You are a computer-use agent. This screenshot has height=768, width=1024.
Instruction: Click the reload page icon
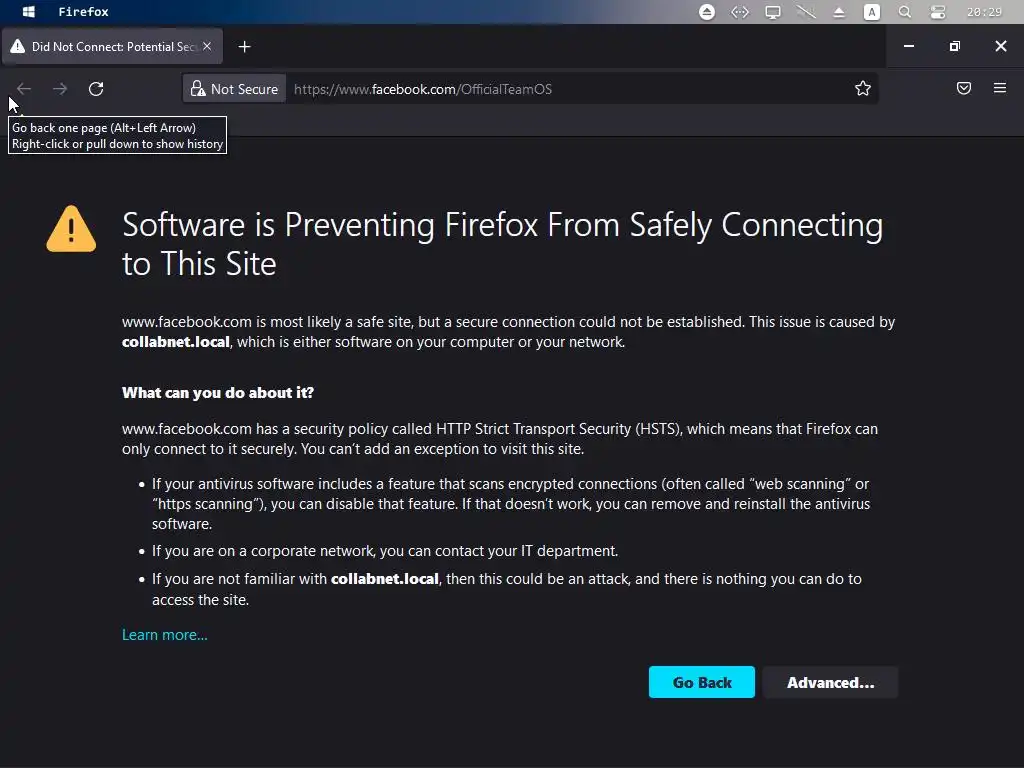point(96,89)
